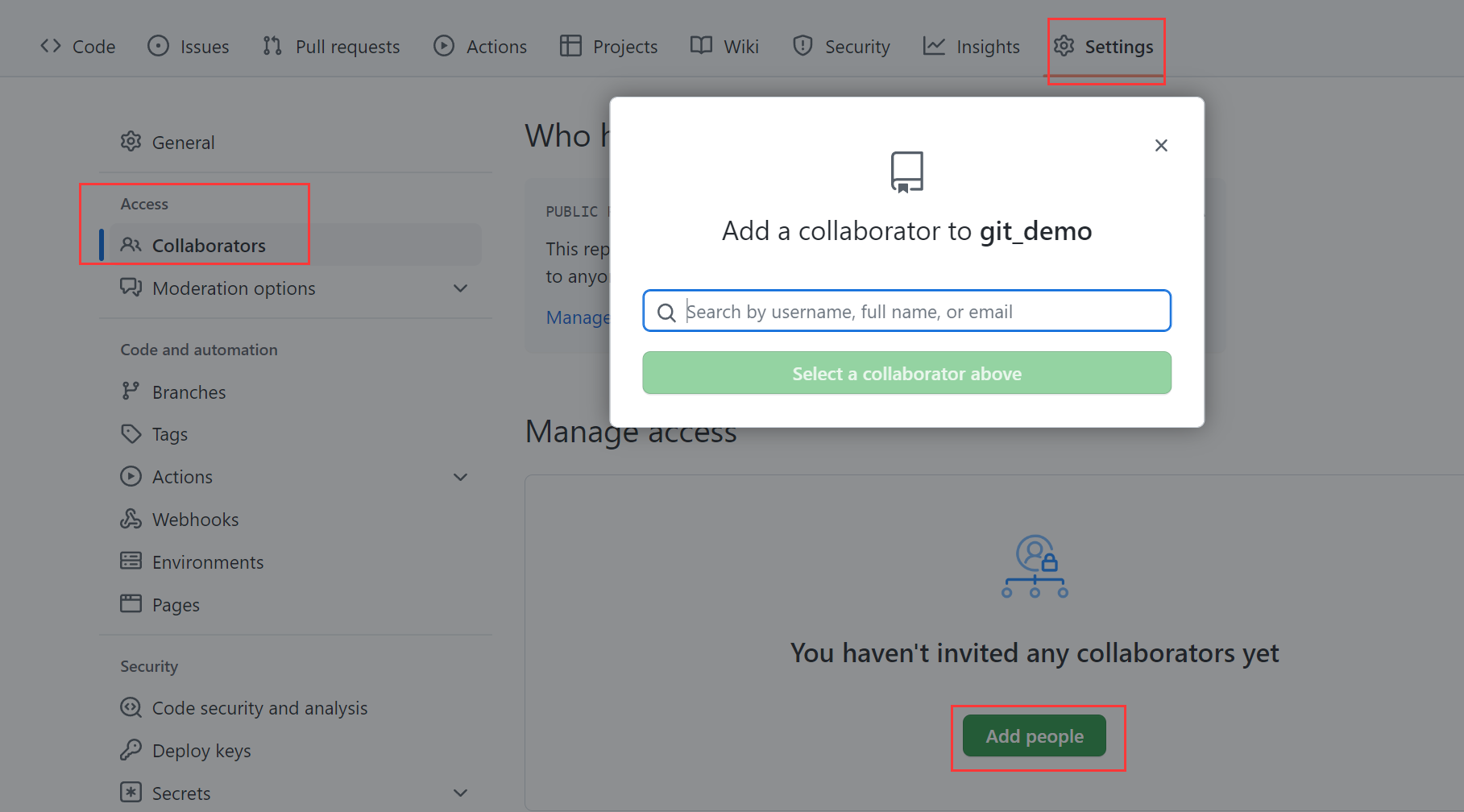This screenshot has width=1464, height=812.
Task: Open the Code tab
Action: click(78, 47)
